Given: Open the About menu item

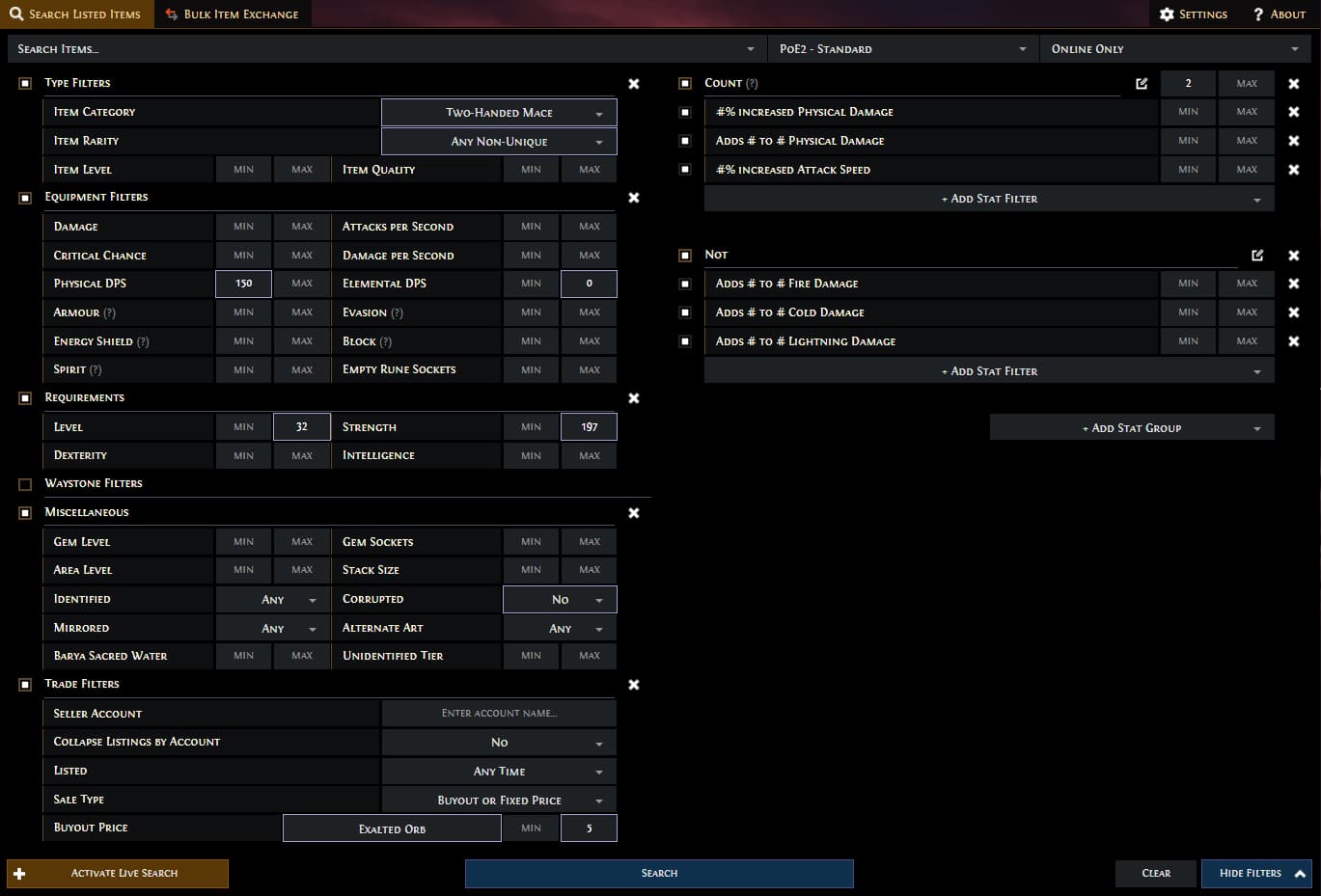Looking at the screenshot, I should tap(1279, 14).
